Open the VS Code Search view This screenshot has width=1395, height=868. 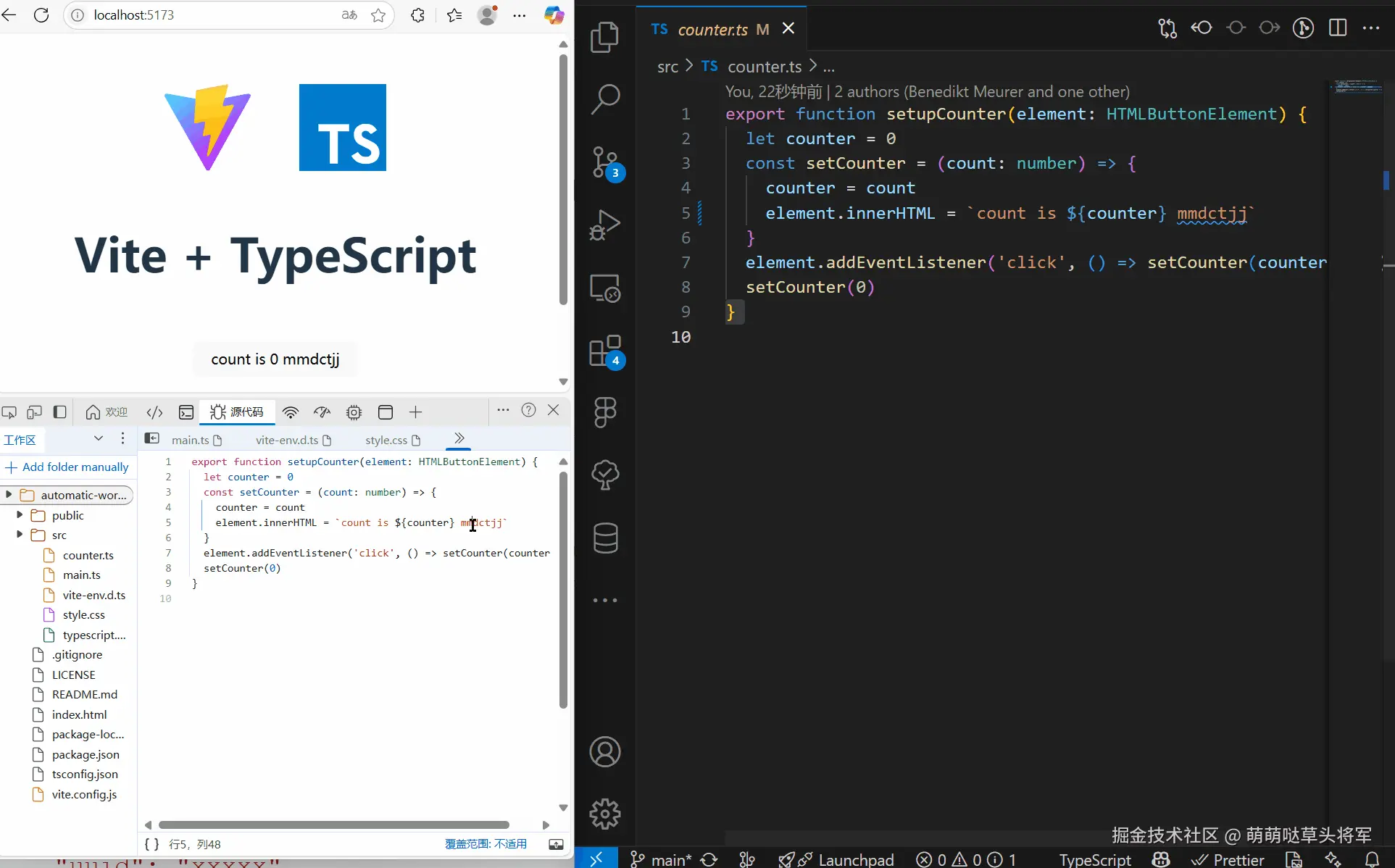pos(604,99)
